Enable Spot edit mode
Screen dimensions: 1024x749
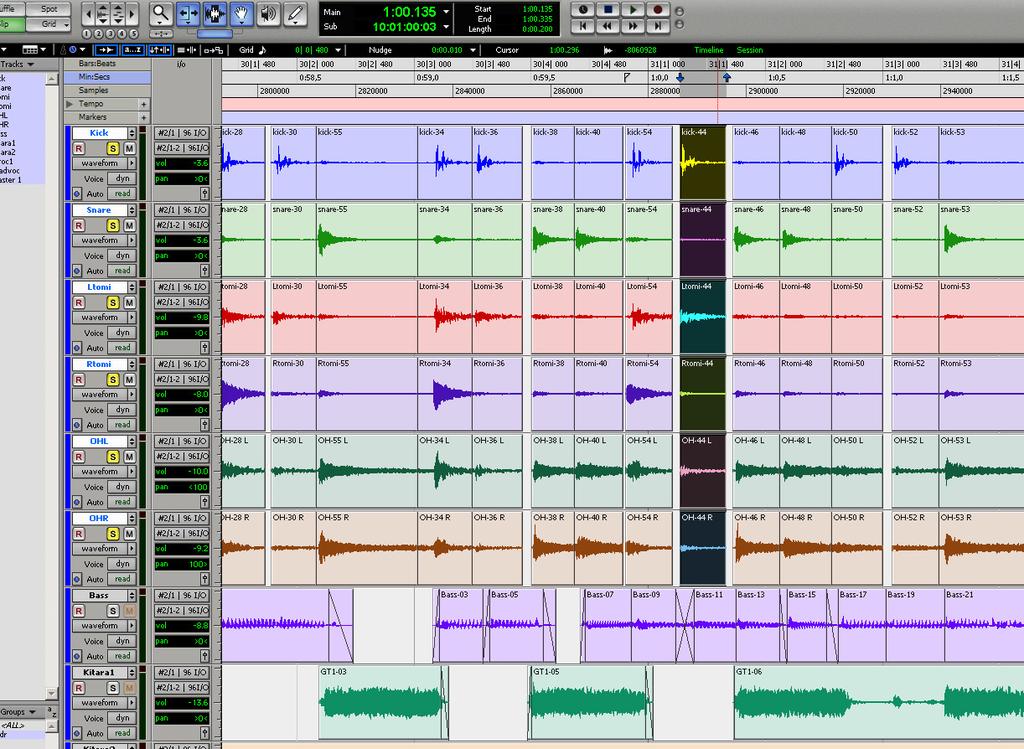48,8
